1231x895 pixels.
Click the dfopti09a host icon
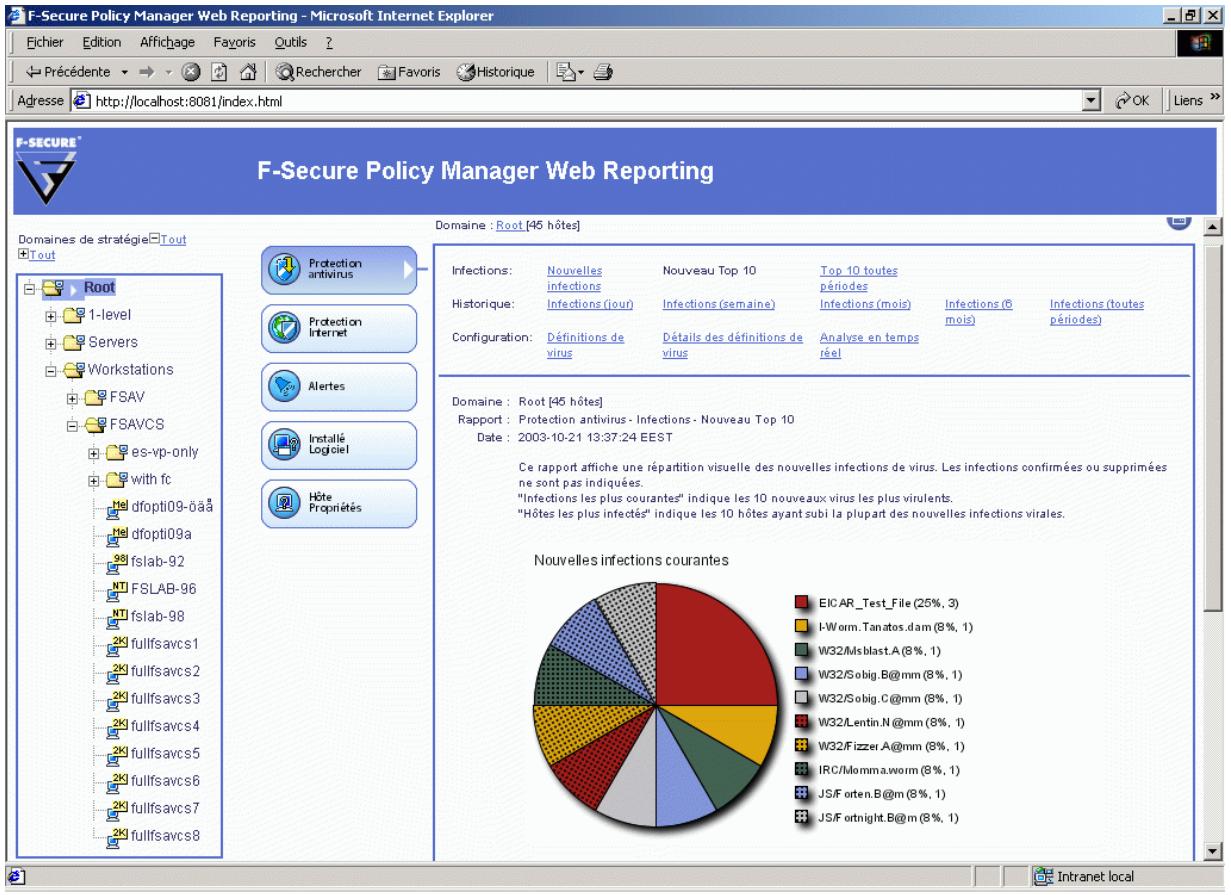point(118,534)
